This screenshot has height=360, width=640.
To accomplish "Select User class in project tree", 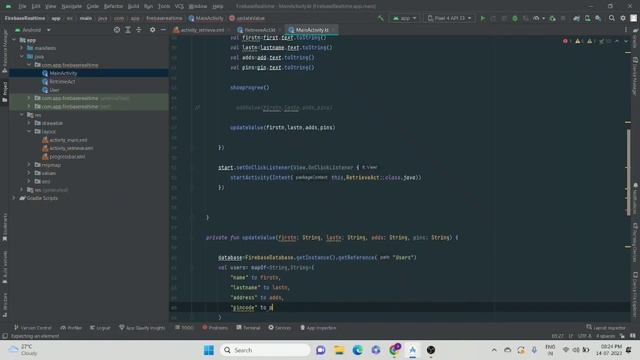I will point(54,90).
